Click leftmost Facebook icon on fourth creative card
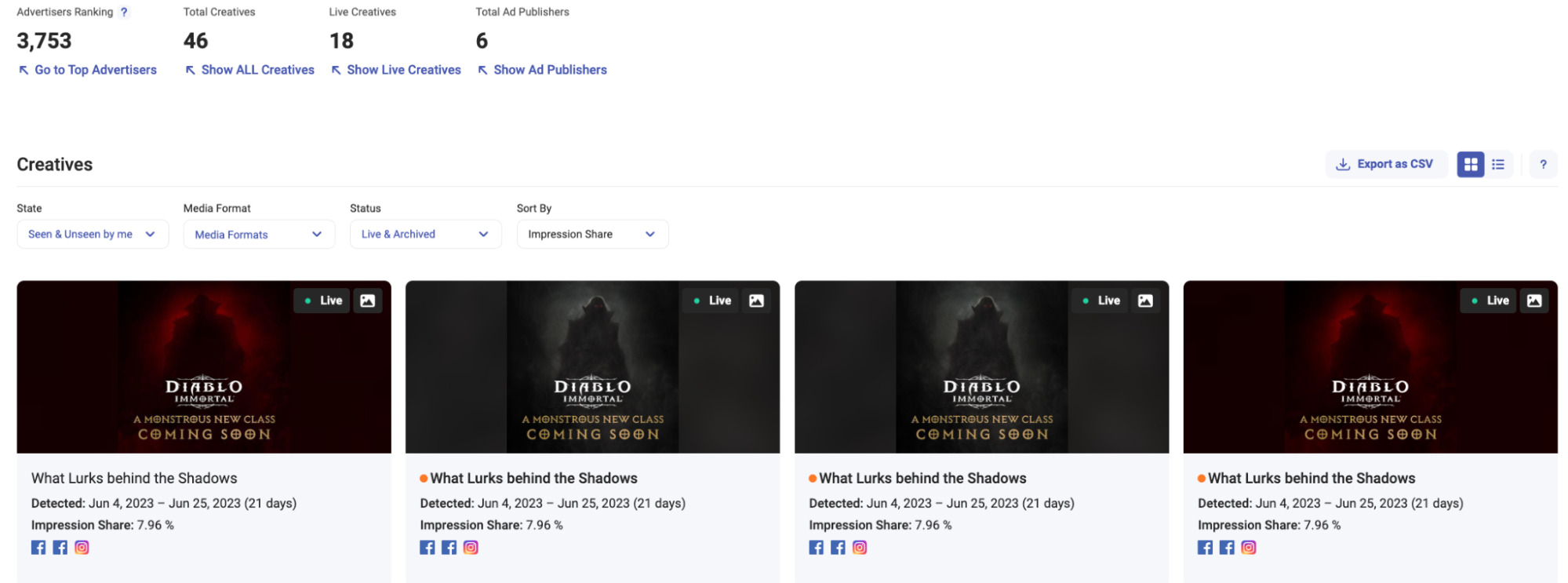The image size is (1568, 583). pyautogui.click(x=1206, y=548)
